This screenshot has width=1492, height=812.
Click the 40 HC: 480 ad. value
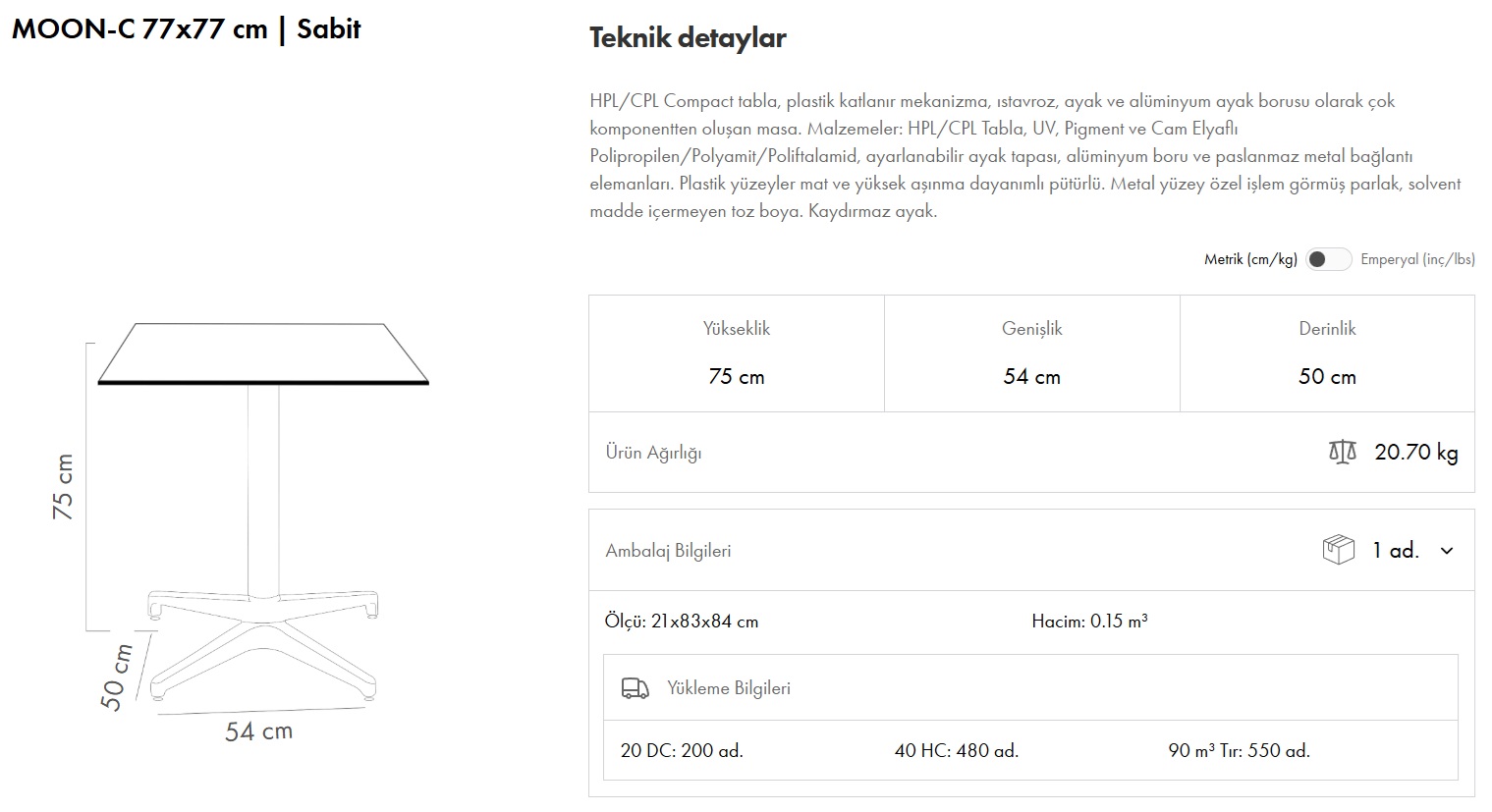(956, 751)
